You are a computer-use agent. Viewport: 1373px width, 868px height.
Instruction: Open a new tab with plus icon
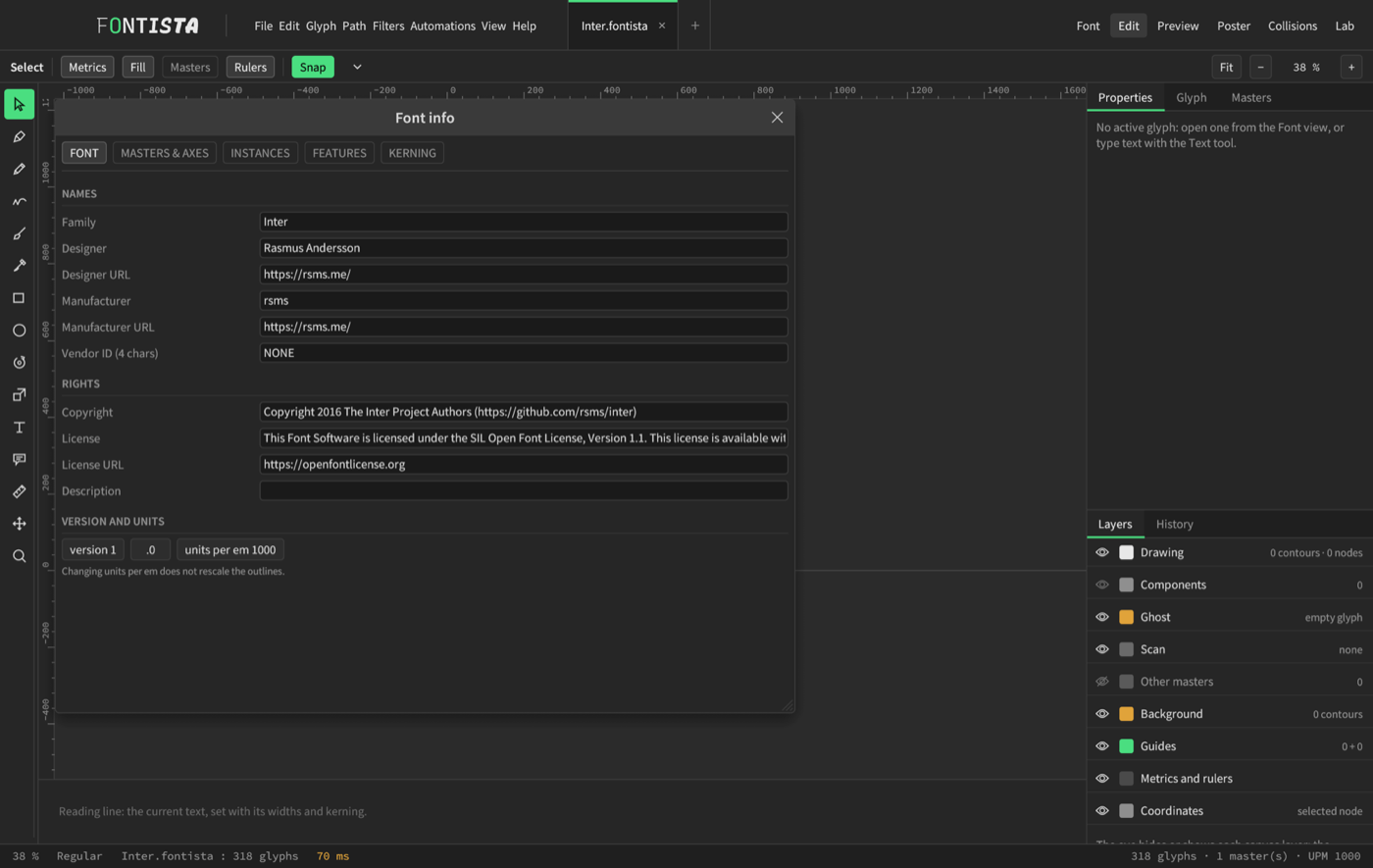point(695,26)
